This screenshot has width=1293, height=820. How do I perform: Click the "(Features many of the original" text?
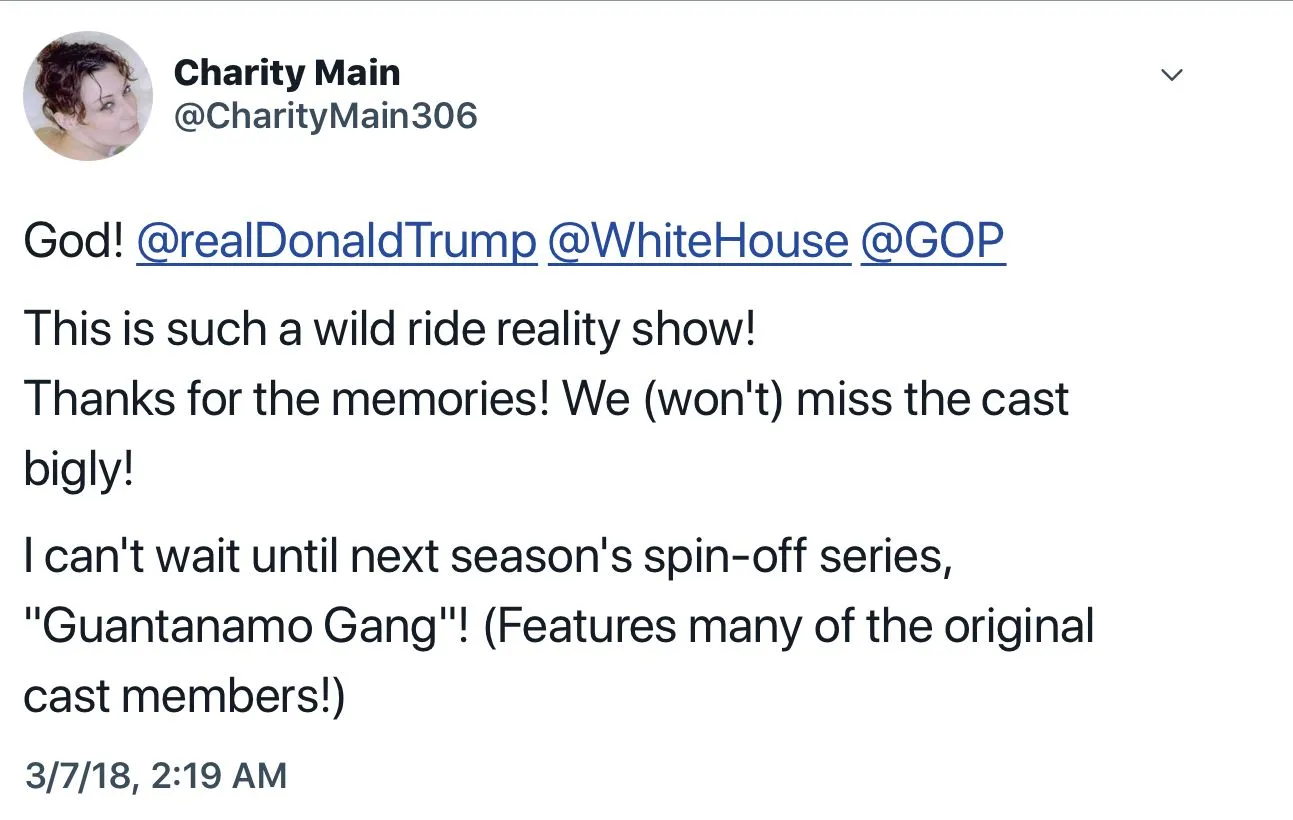coord(789,627)
